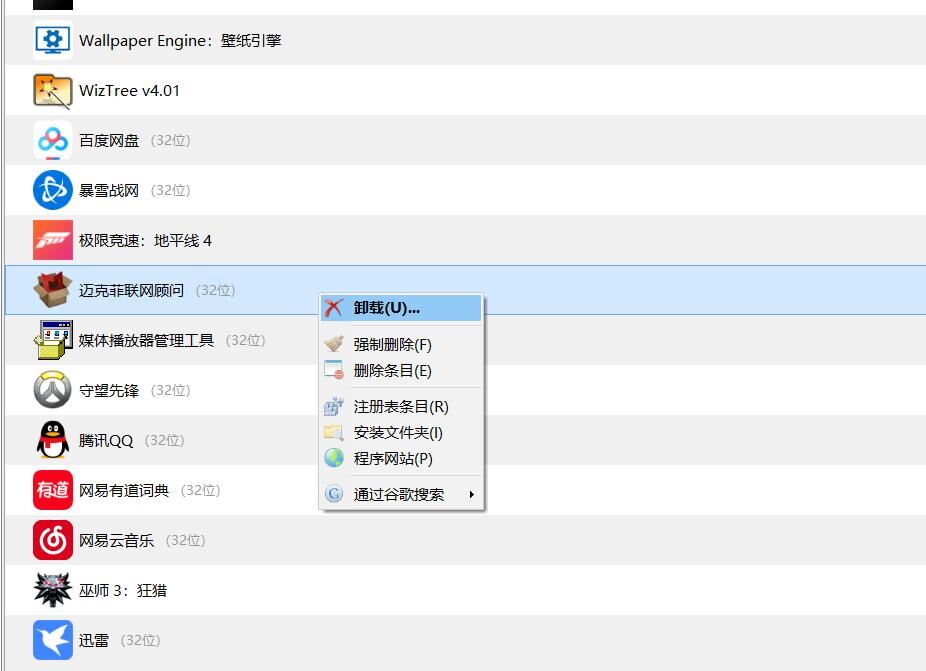The width and height of the screenshot is (926, 671).
Task: Select the 暴雪战网 blue icon
Action: 52,190
